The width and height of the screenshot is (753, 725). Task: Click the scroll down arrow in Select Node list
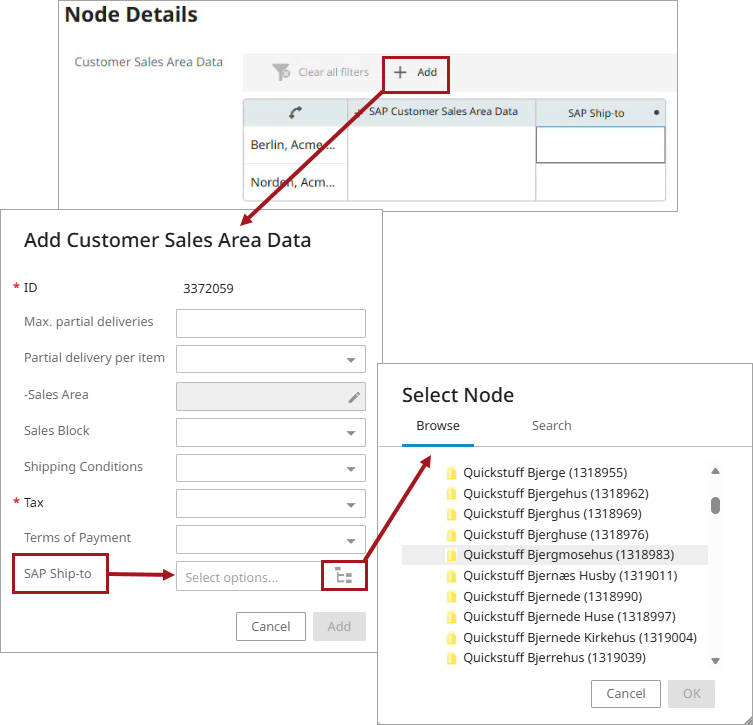coord(716,661)
